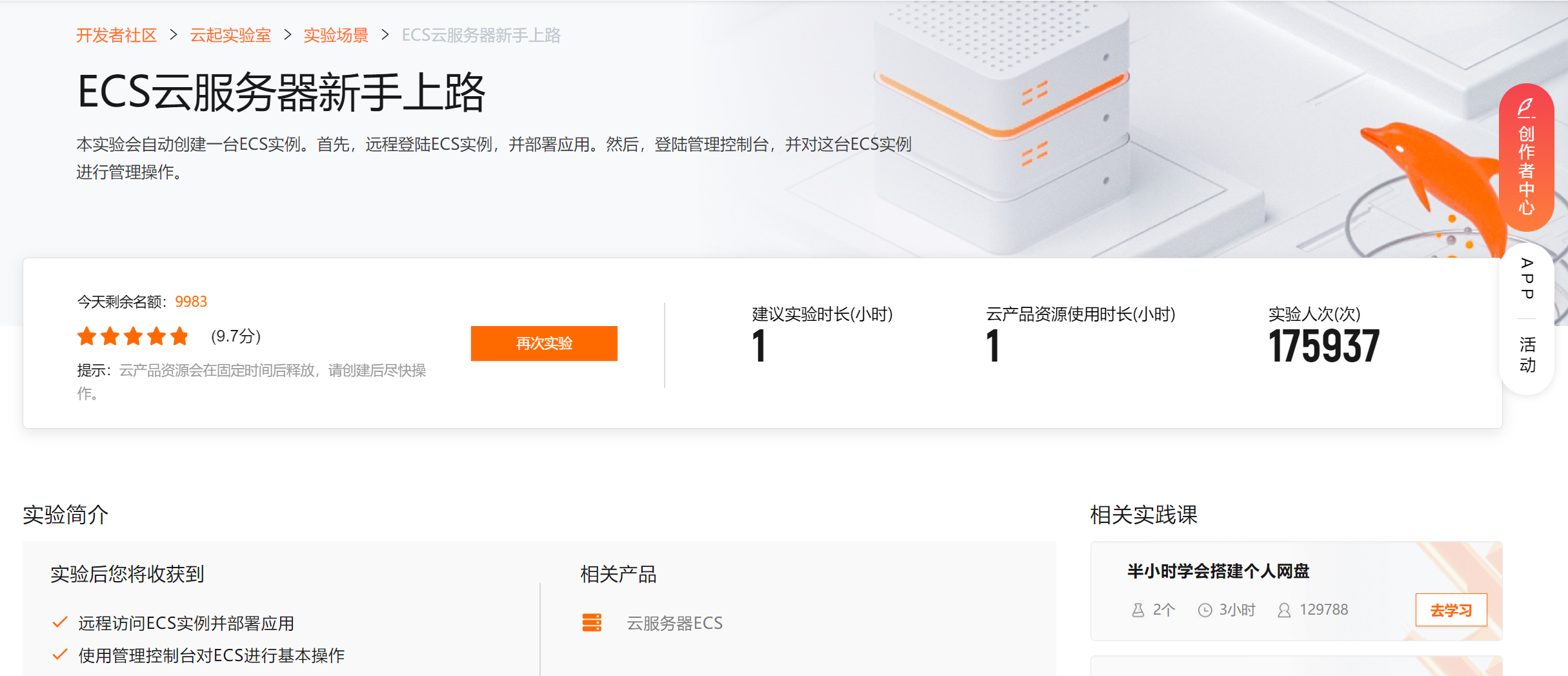Click checkmark beside 远程访问ECS实例并部署应用
Image resolution: width=1568 pixels, height=676 pixels.
(x=60, y=622)
